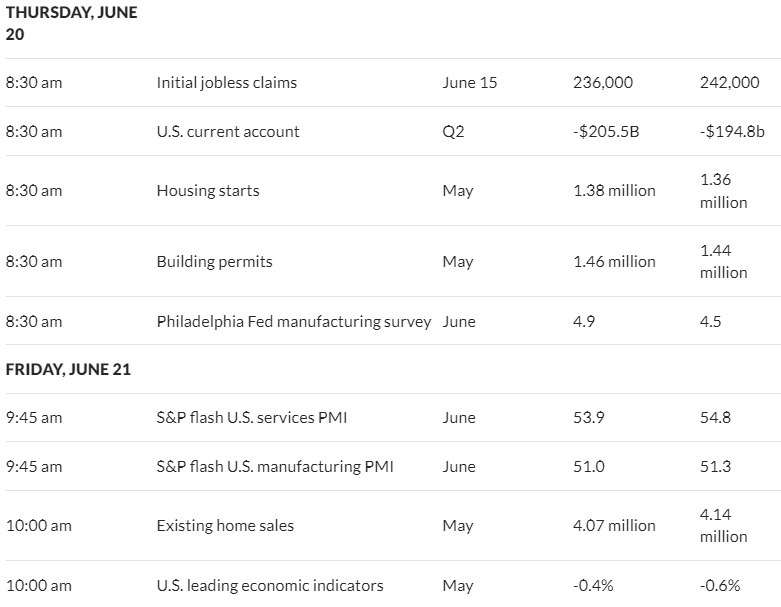Click the 236,000 jobless claims value
Image resolution: width=781 pixels, height=607 pixels.
click(603, 83)
